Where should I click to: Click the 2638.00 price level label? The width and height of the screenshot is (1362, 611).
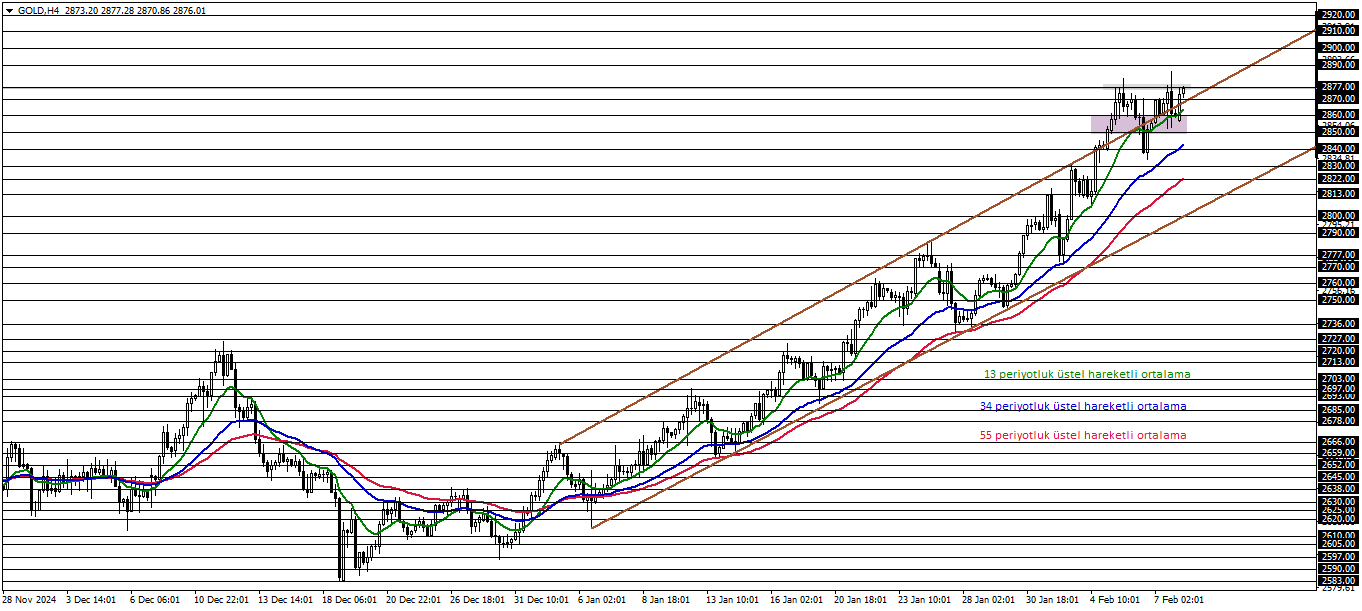(x=1338, y=488)
